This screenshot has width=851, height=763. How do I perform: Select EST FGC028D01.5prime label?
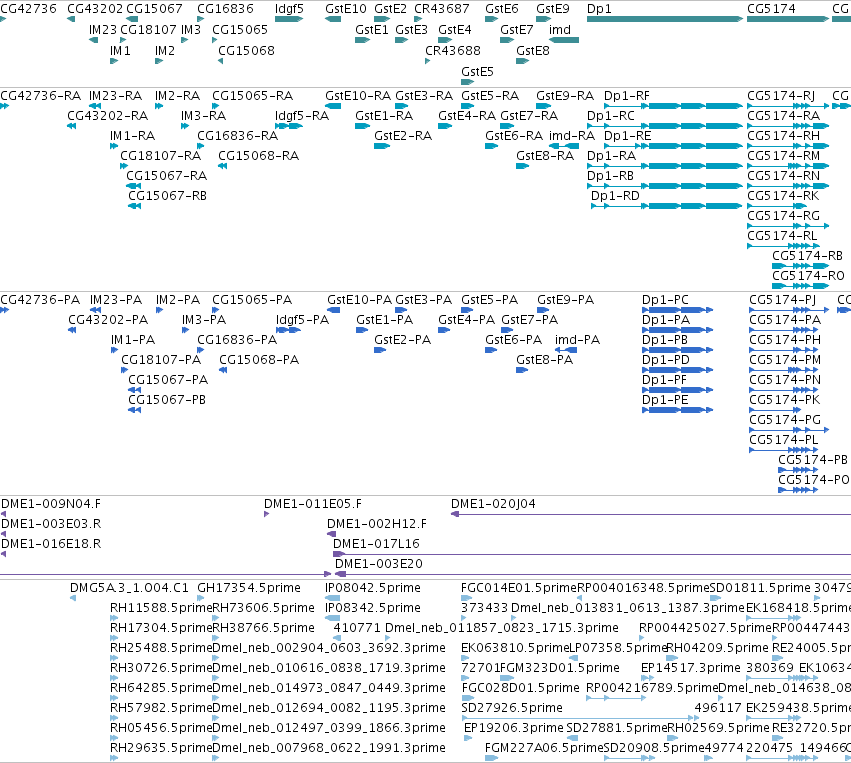[520, 688]
